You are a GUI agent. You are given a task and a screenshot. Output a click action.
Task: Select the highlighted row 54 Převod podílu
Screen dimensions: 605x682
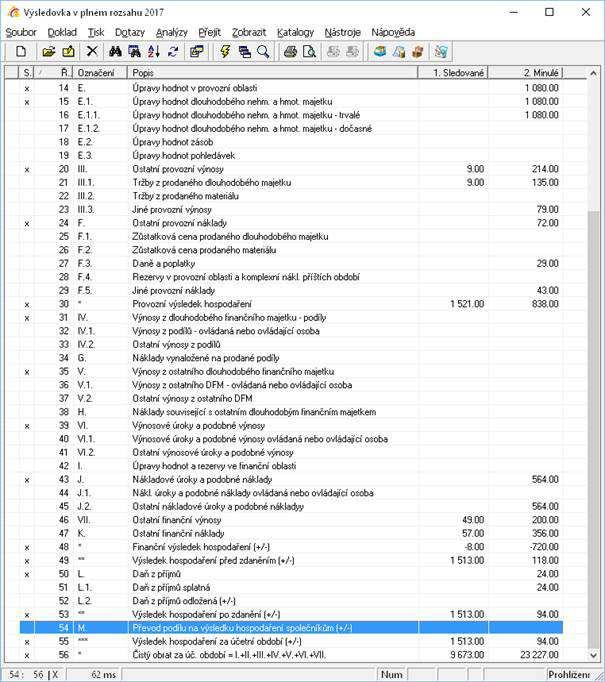point(291,628)
